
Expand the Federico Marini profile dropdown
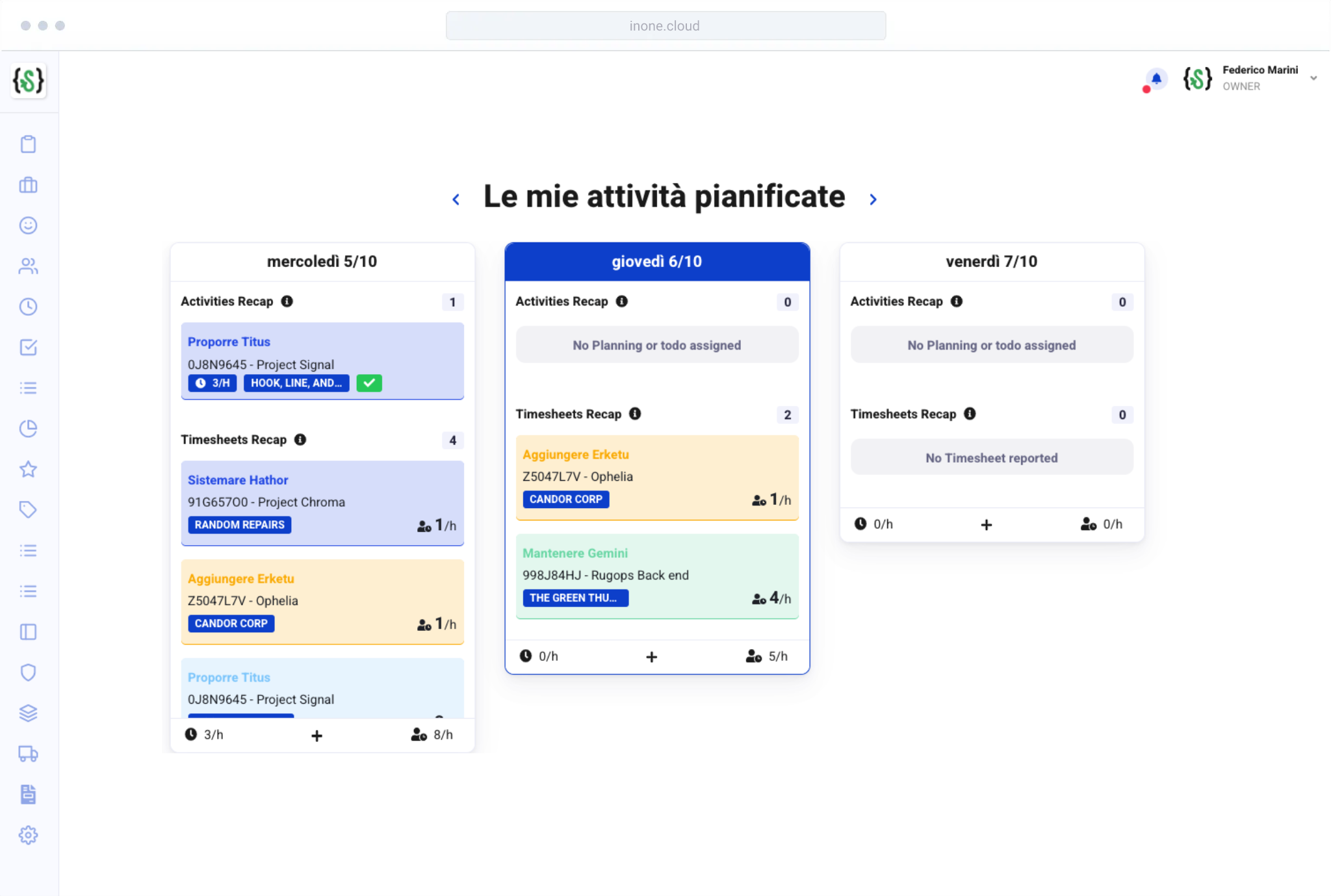[1314, 77]
